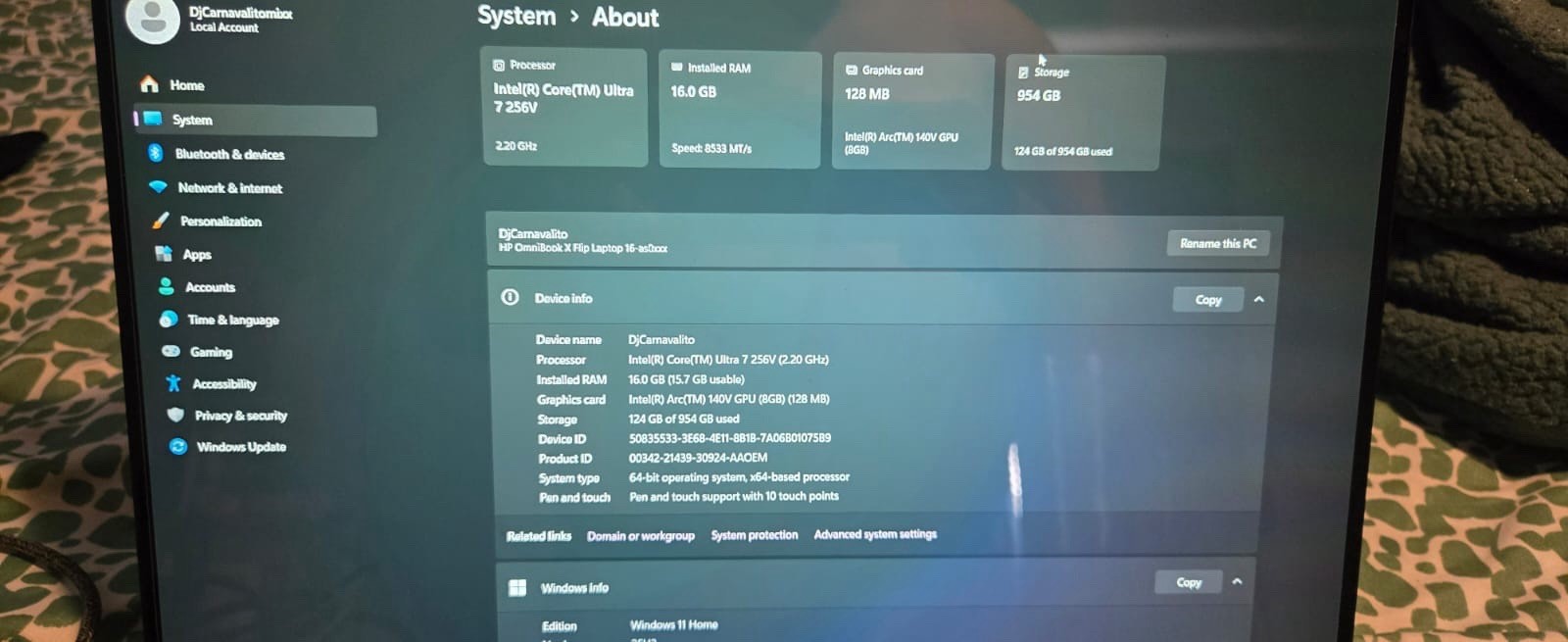The image size is (1568, 642).
Task: Go to Network & internet settings
Action: [229, 187]
